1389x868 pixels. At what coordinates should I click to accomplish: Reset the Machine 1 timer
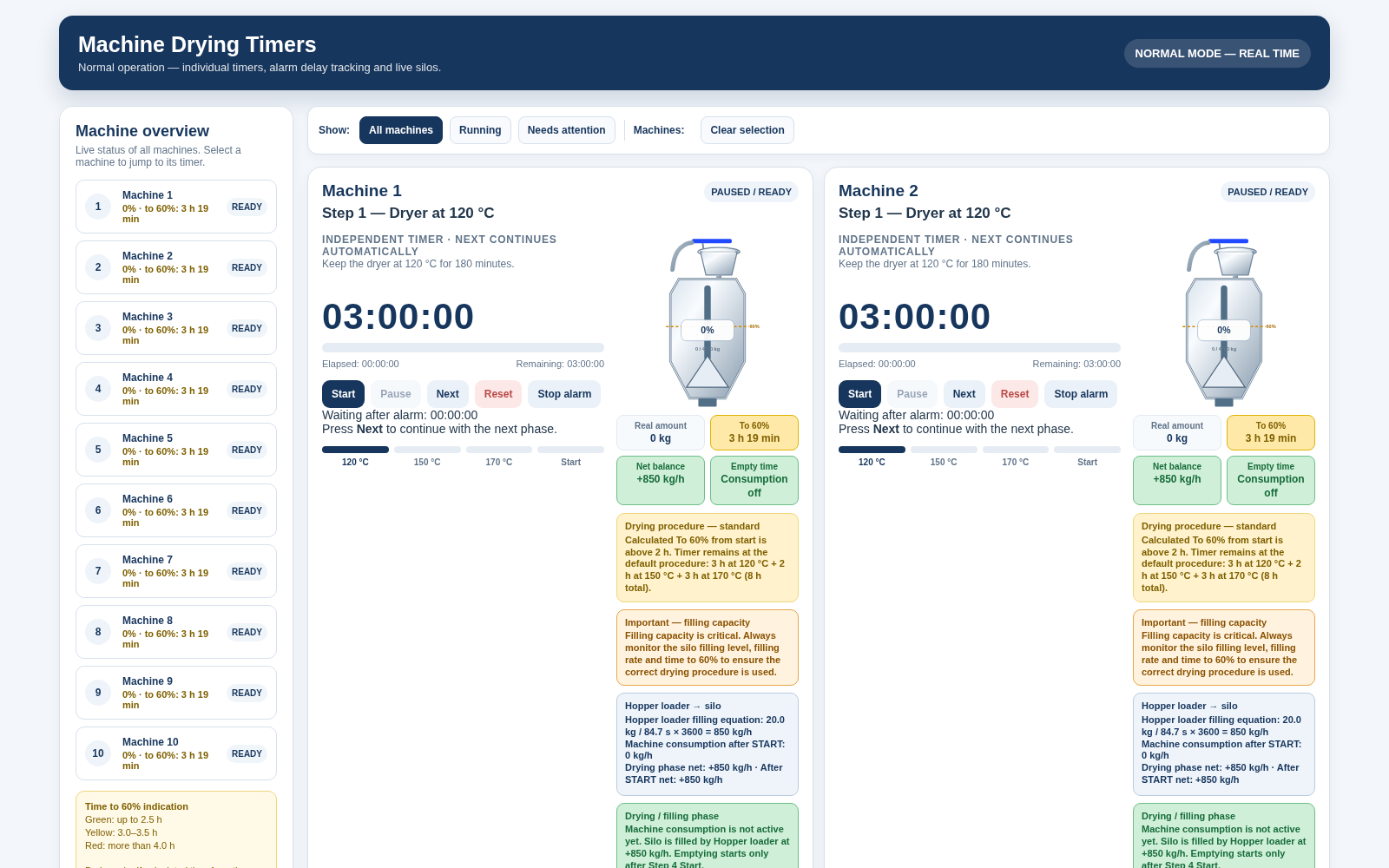click(498, 394)
